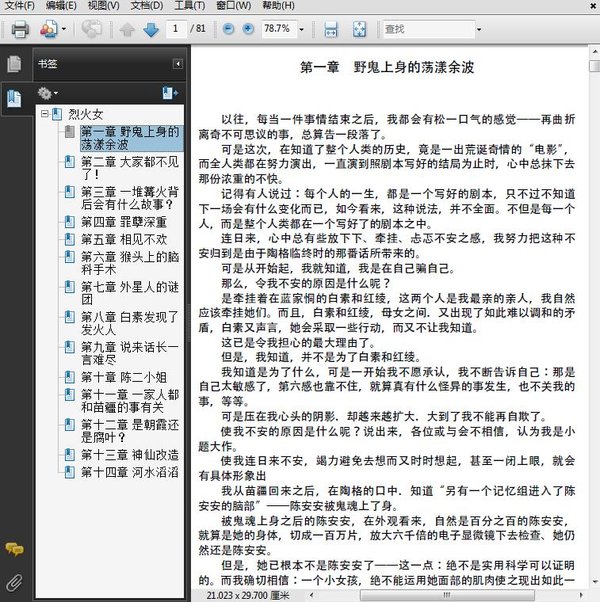Go to the previous page with the up arrow
Viewport: 600px width, 602px height.
127,29
